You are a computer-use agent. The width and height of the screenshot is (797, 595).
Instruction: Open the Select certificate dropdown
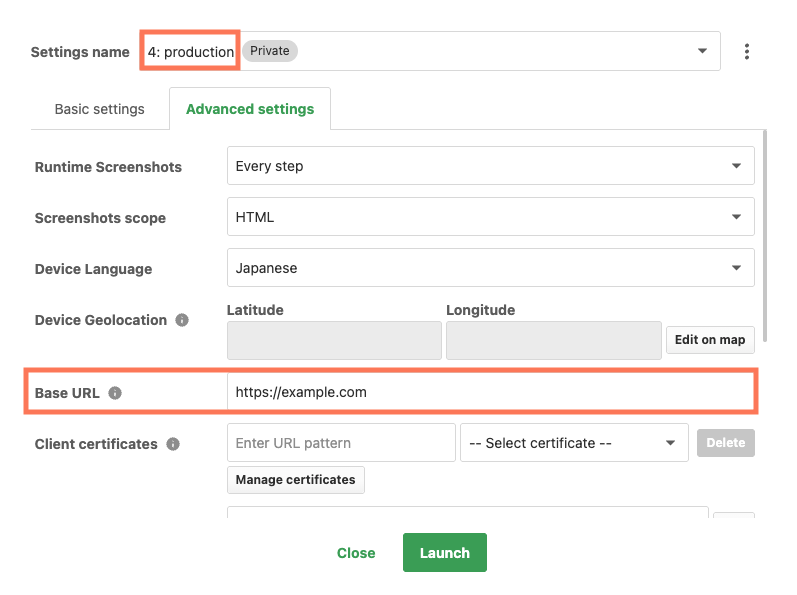(x=574, y=443)
